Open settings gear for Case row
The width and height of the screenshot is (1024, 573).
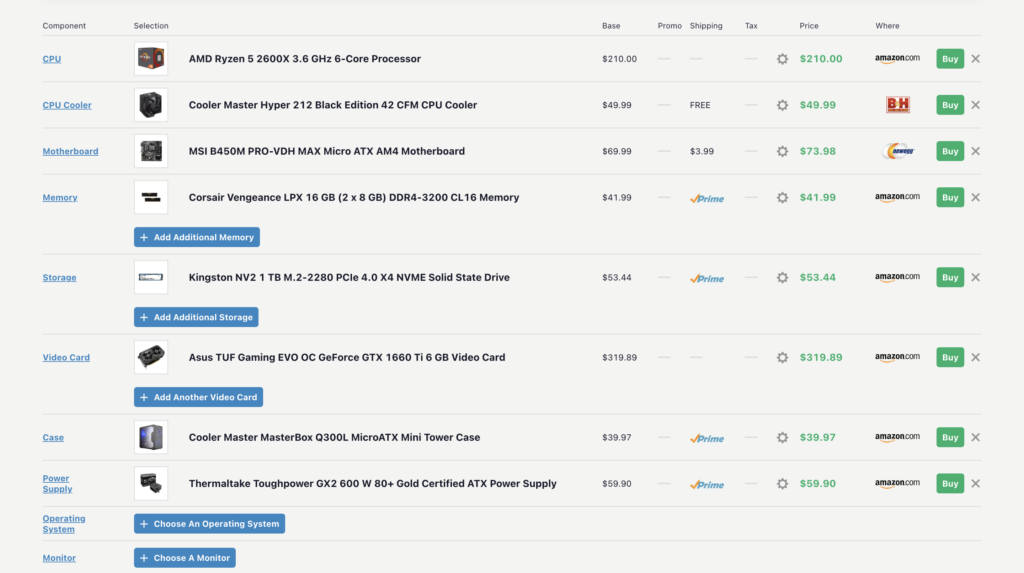point(782,438)
